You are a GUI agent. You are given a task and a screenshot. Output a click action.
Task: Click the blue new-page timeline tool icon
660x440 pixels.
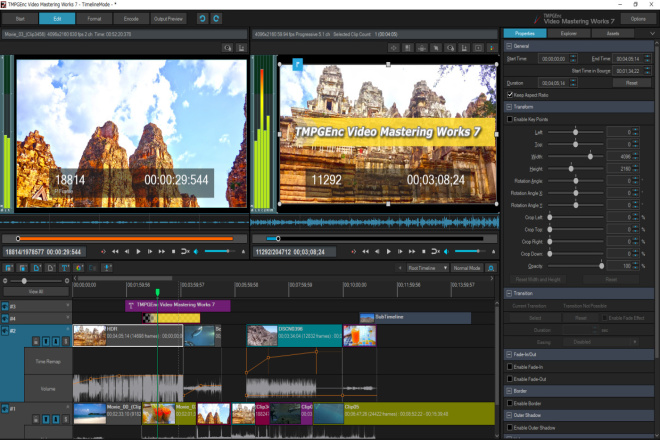[37, 268]
